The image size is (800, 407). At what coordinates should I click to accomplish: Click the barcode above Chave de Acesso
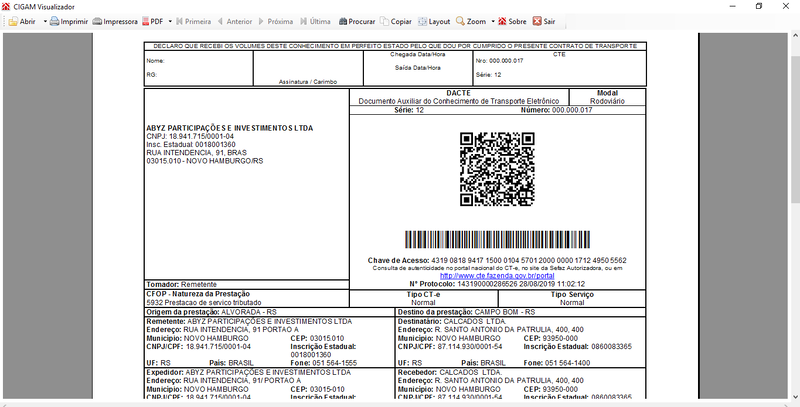coord(497,239)
